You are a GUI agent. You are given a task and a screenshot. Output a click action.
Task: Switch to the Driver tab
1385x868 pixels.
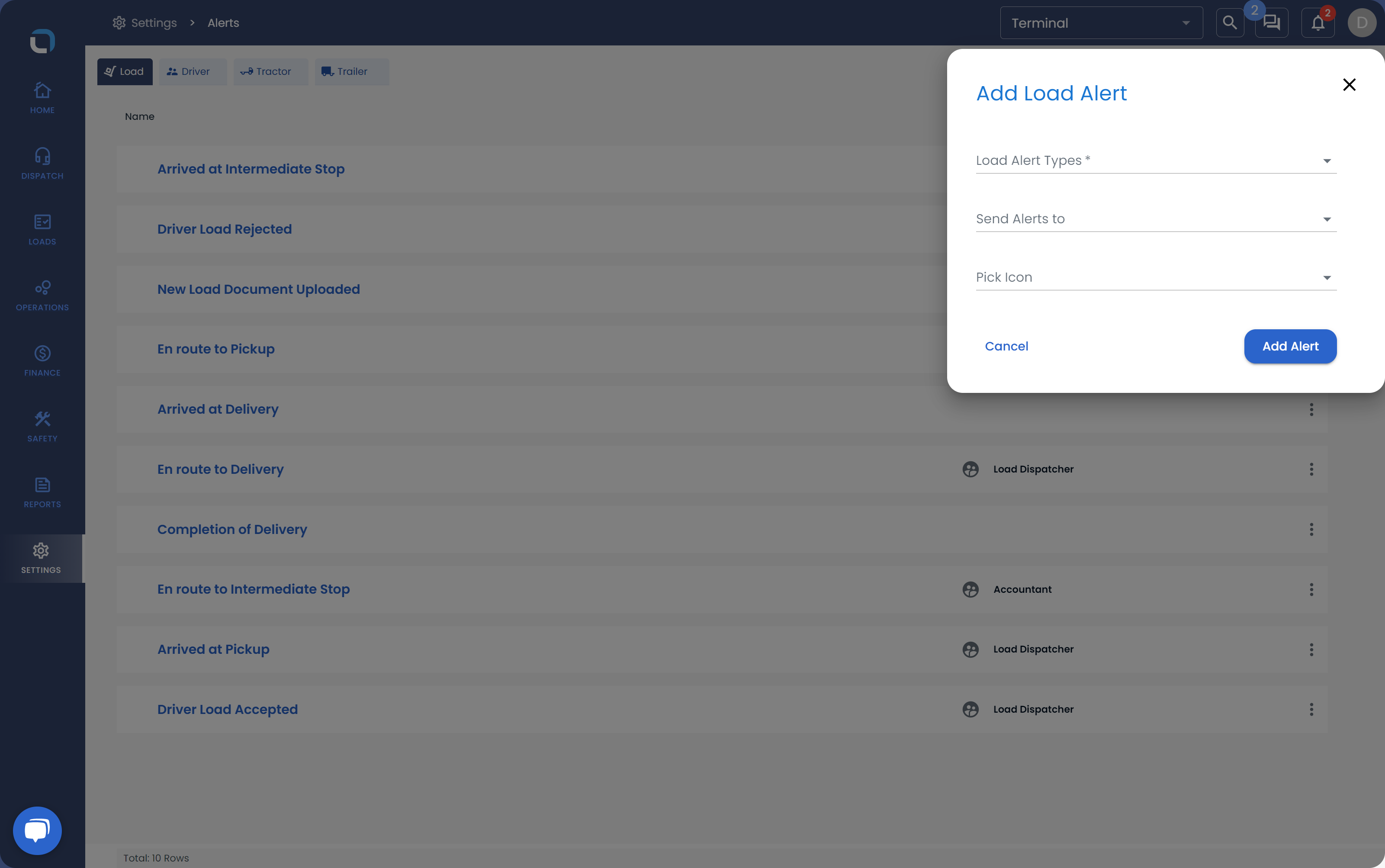(x=193, y=72)
